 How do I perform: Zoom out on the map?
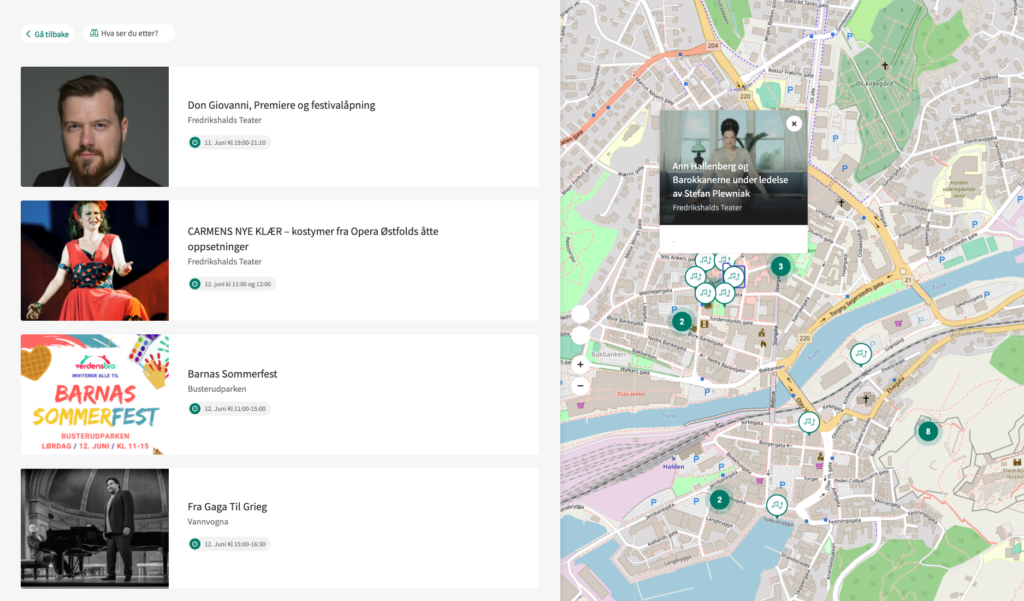(x=580, y=385)
